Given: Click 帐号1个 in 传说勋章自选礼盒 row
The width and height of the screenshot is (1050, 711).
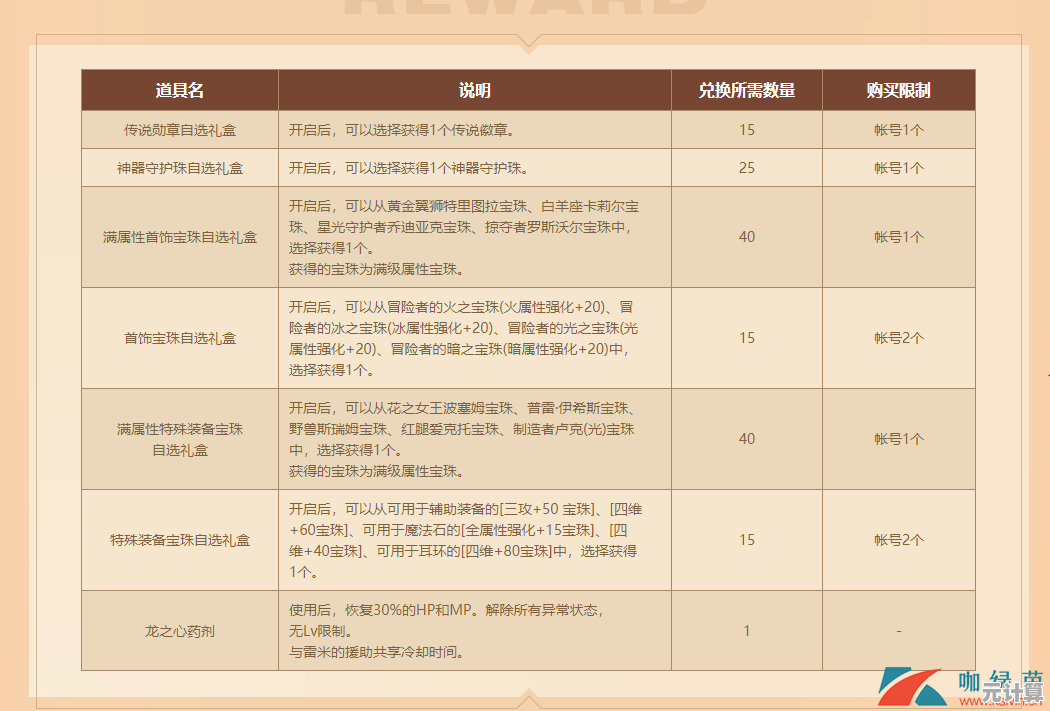Looking at the screenshot, I should (899, 130).
